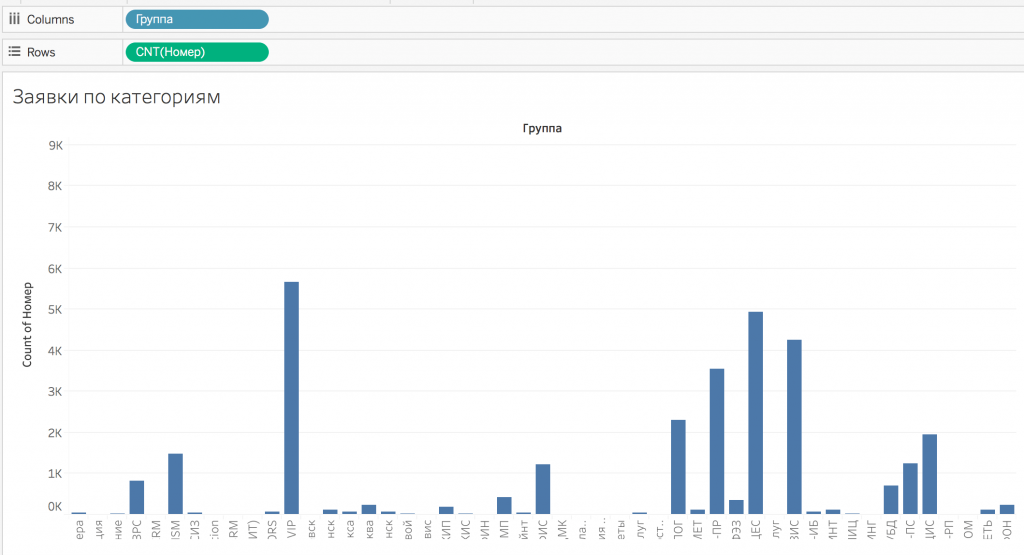1024x555 pixels.
Task: Click the ЗРС bar
Action: click(x=137, y=497)
